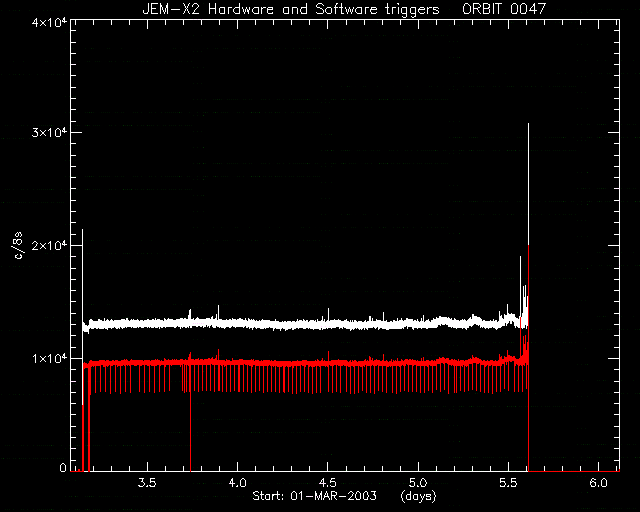Click the 'Start: 01-MAR-2003' axis caption
Screen dimensions: 640x512
click(x=314, y=496)
